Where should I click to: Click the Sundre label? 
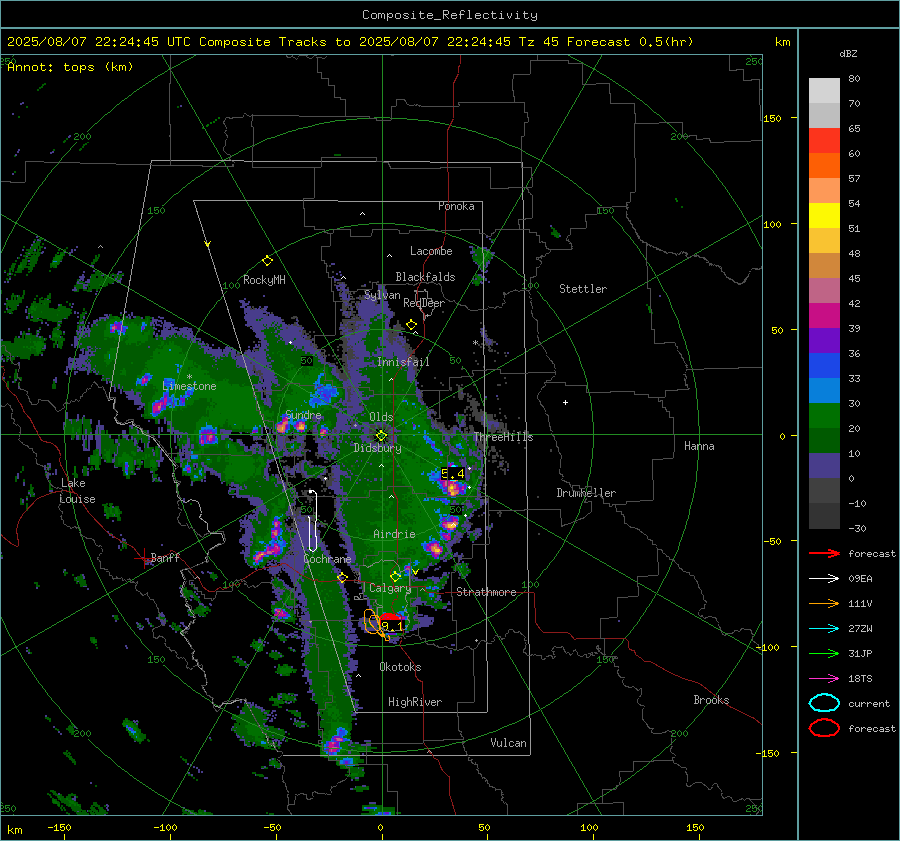[304, 414]
